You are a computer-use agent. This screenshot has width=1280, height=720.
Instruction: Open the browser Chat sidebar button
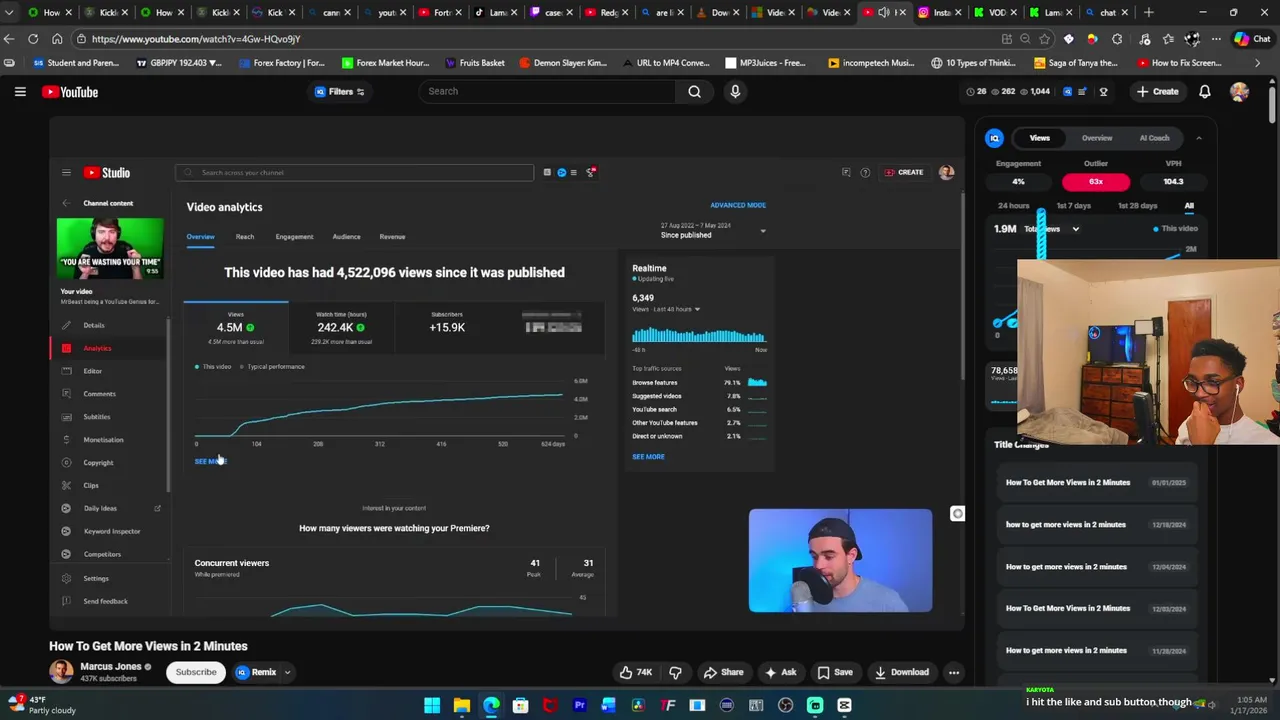[x=1254, y=39]
